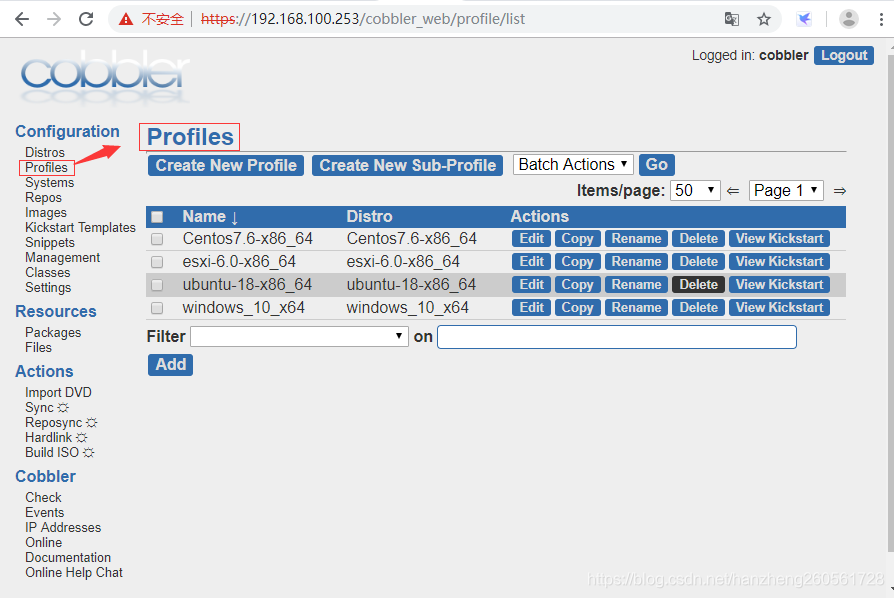View Kickstart for Centos7.6-x86_64

click(x=779, y=239)
